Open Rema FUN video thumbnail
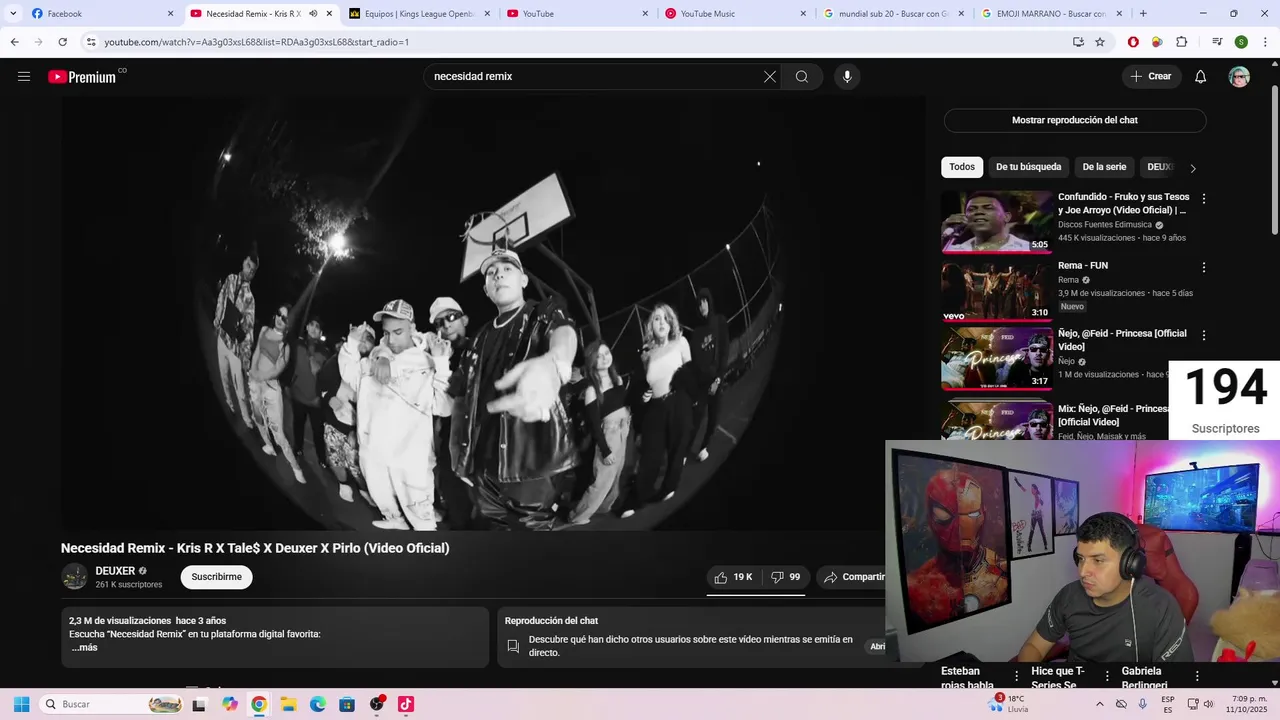This screenshot has width=1280, height=720. tap(997, 290)
